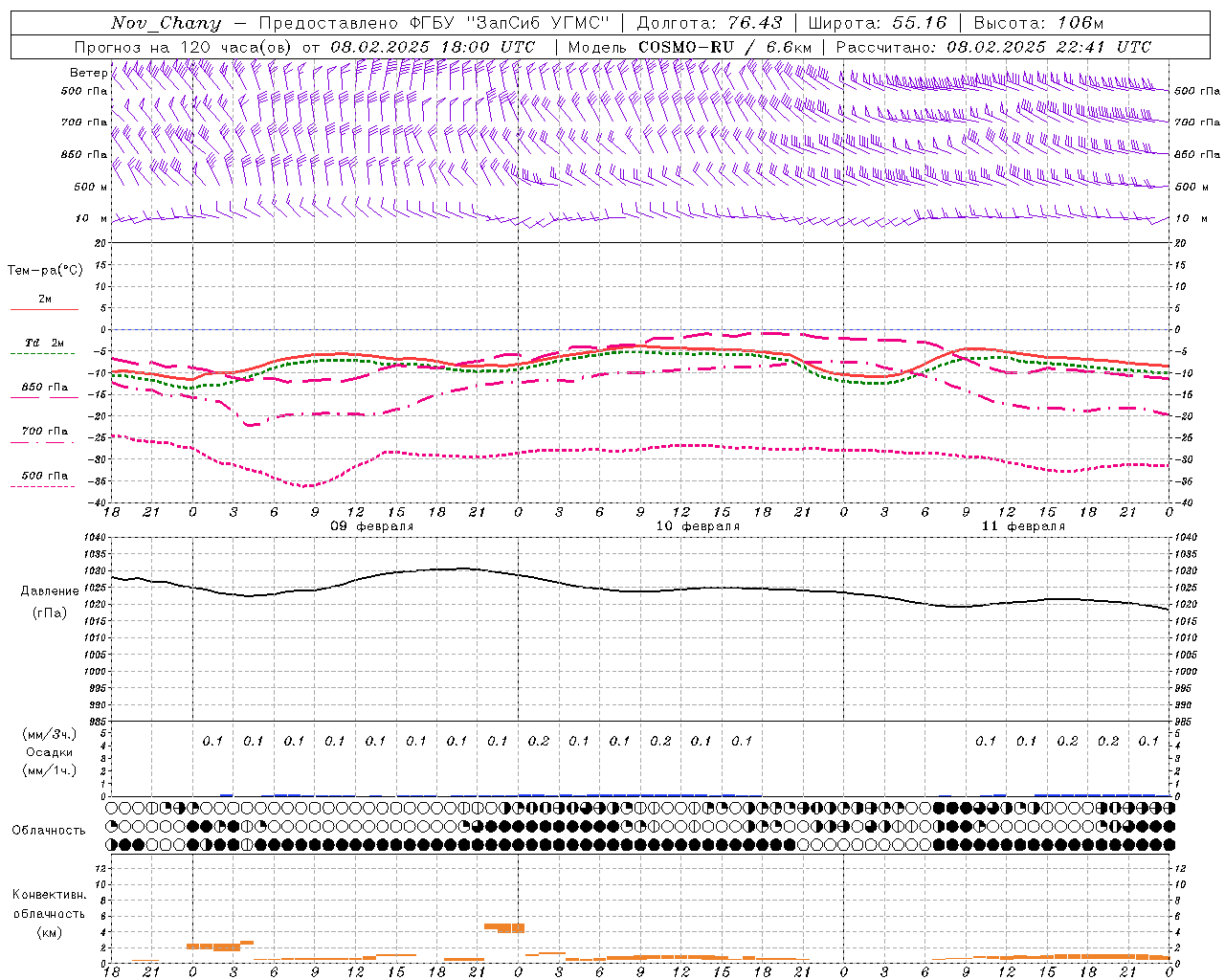Click the 'Ветер' wind section label
Viewport: 1225px width, 980px height.
click(89, 73)
